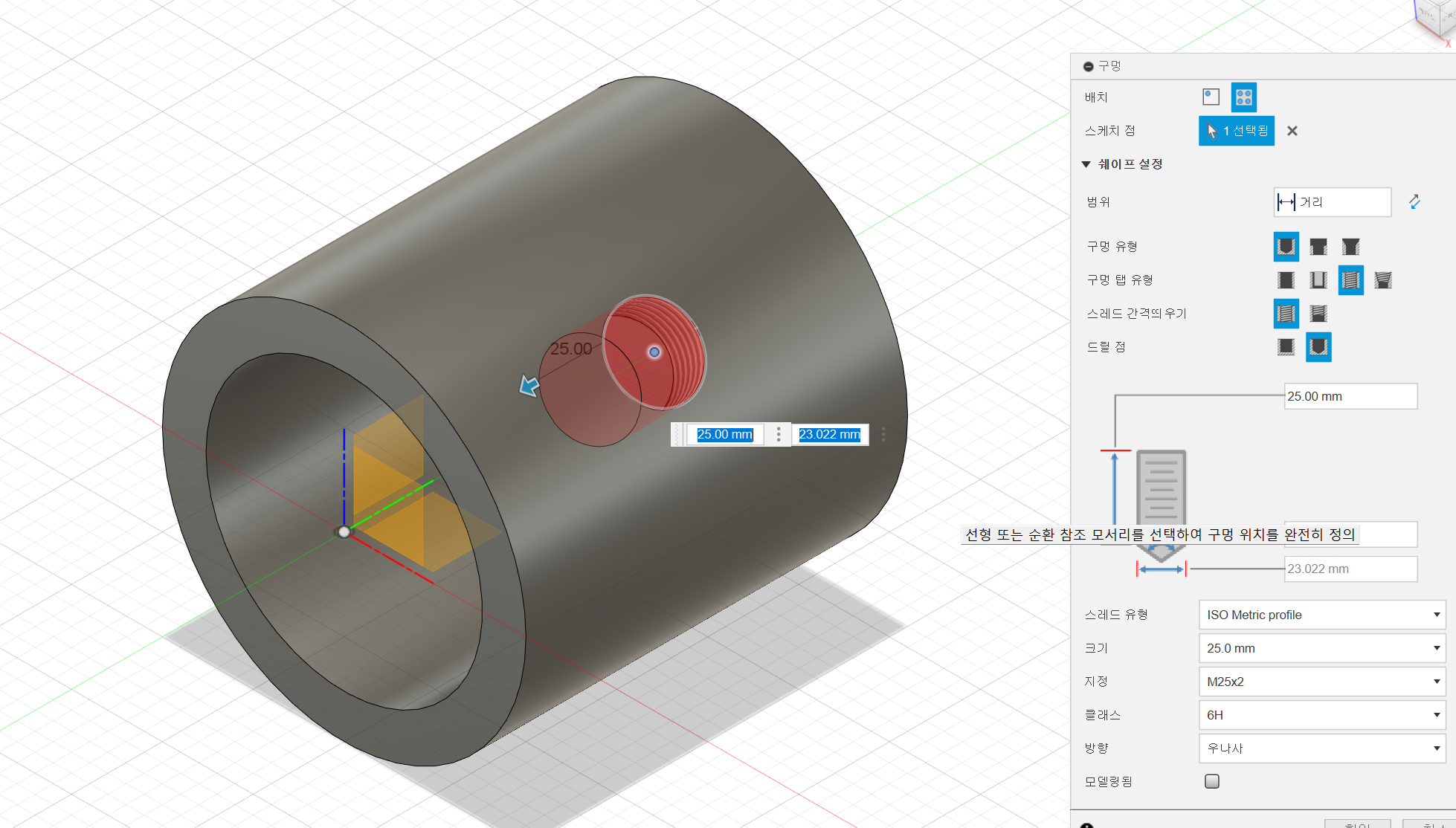
Task: Select the partial thread offset option
Action: pos(1318,314)
